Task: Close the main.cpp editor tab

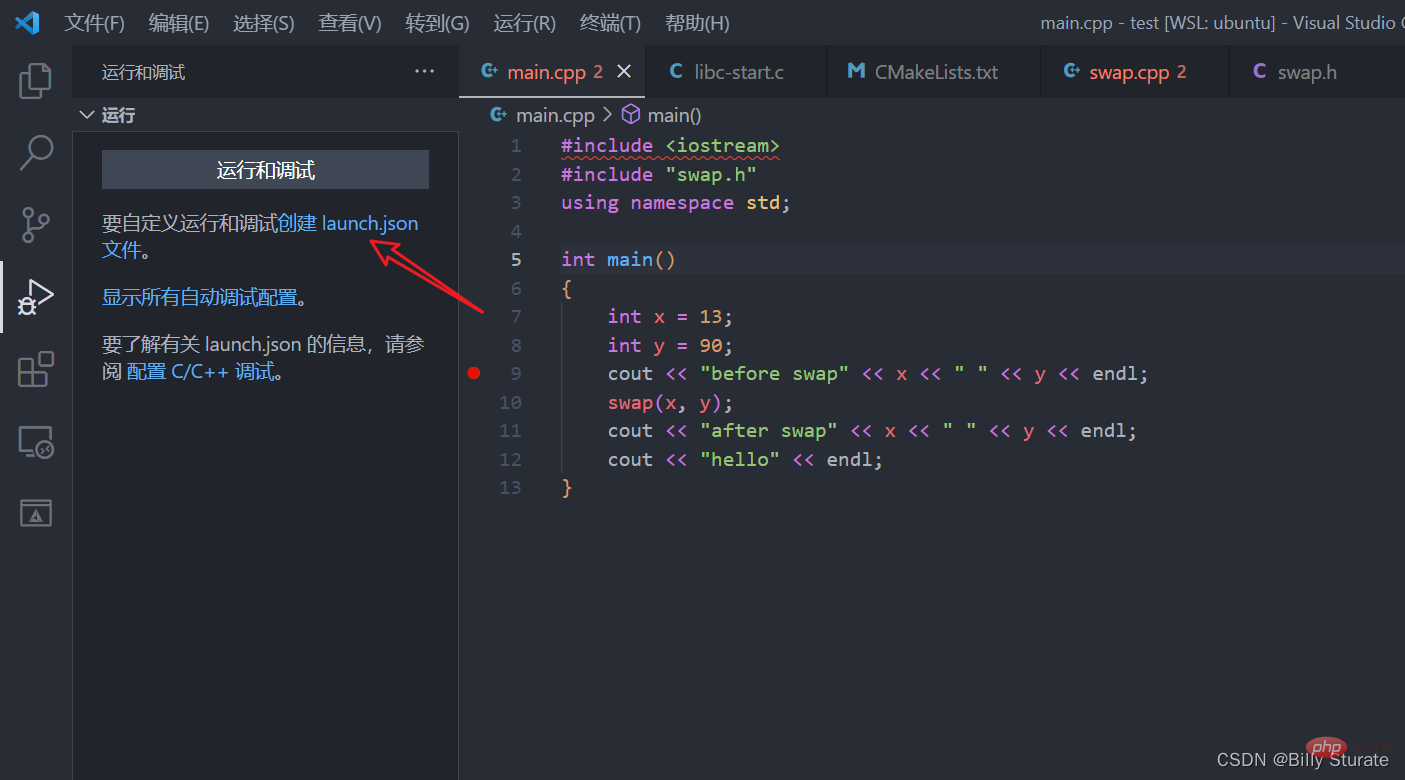Action: pos(624,71)
